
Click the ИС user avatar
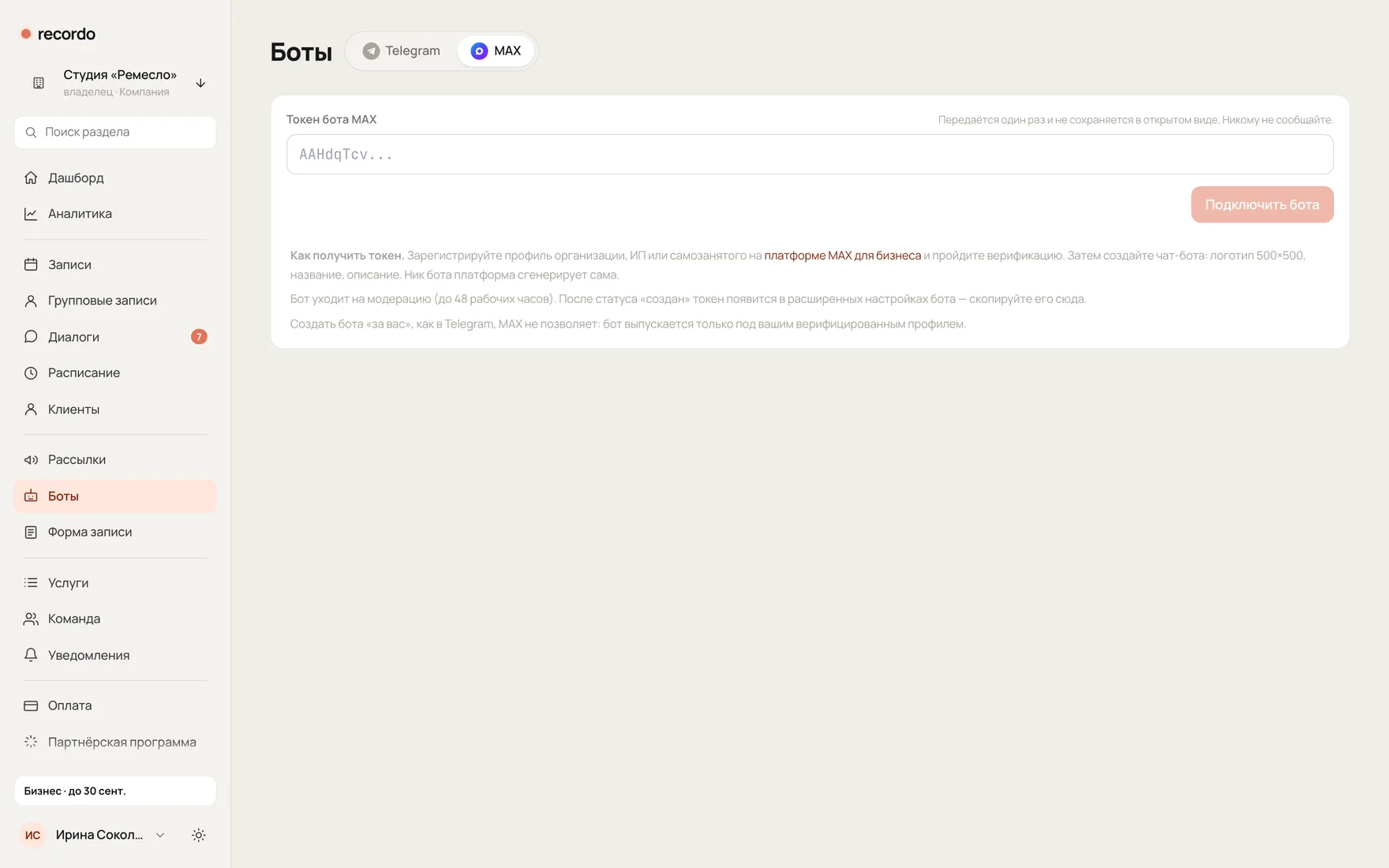(32, 835)
